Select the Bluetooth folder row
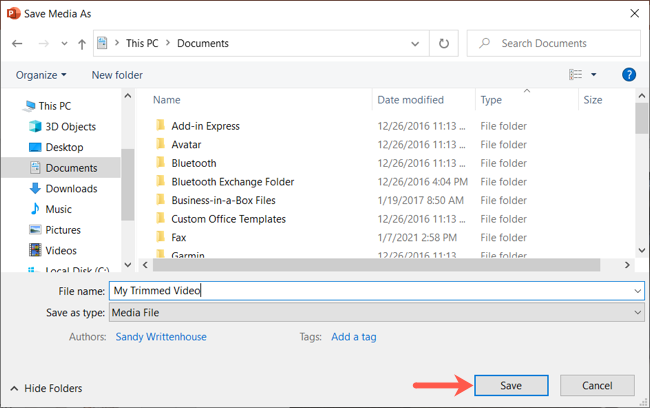Image resolution: width=650 pixels, height=408 pixels. tap(341, 163)
